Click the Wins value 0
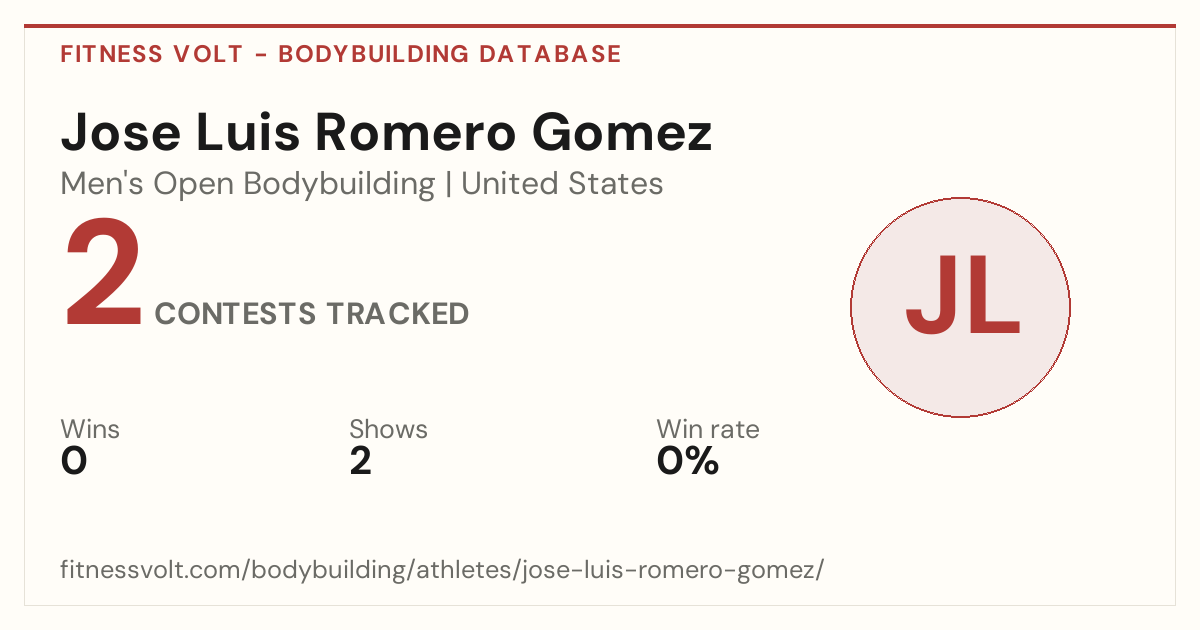Screen dimensions: 1200x630 point(74,461)
